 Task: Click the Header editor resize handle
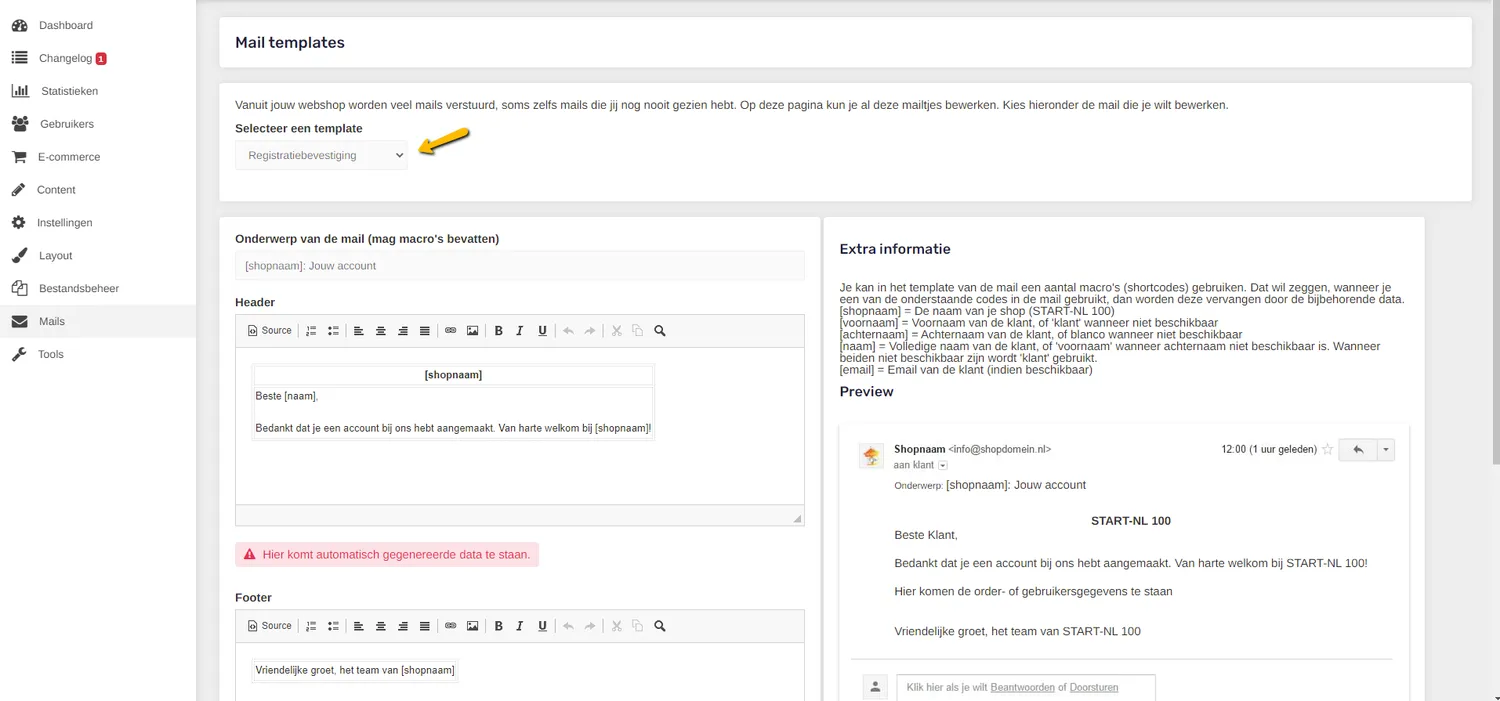point(797,518)
